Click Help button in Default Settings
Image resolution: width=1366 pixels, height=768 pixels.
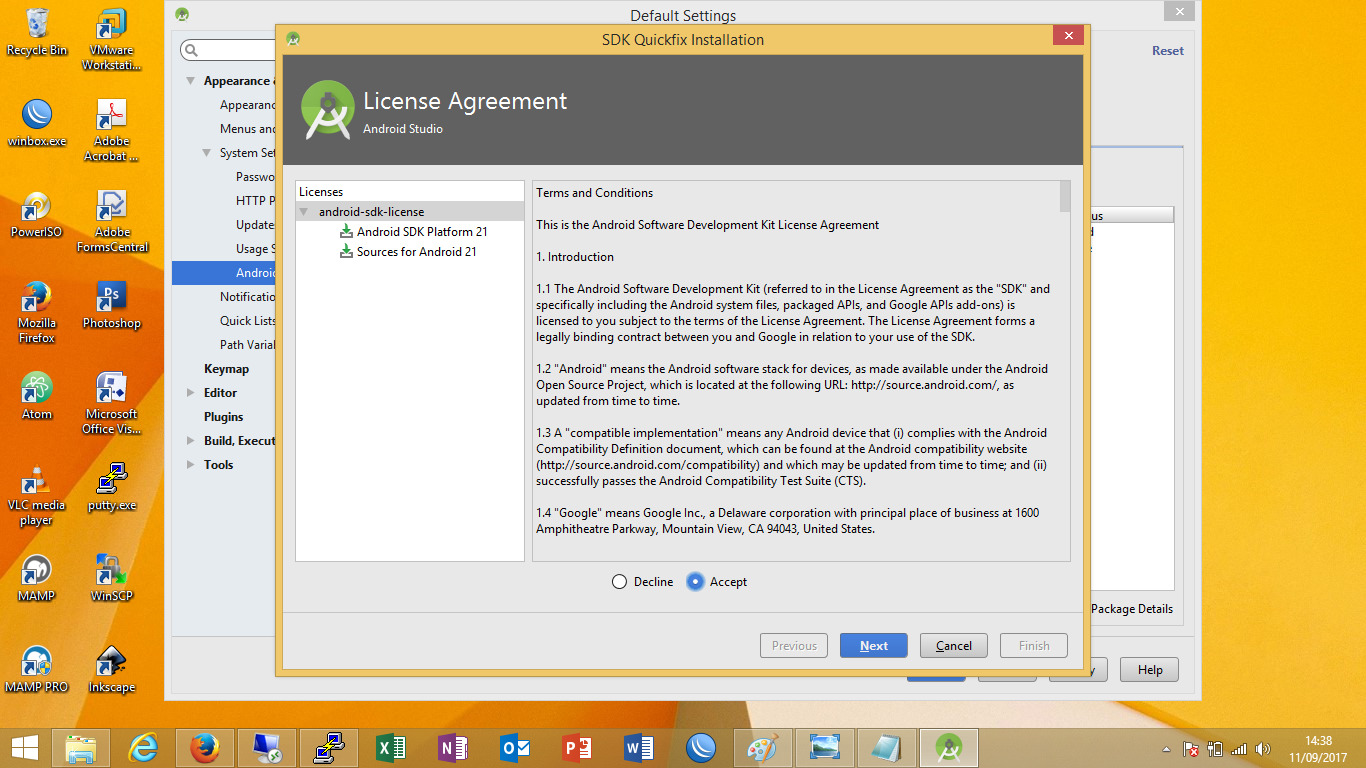click(x=1149, y=670)
